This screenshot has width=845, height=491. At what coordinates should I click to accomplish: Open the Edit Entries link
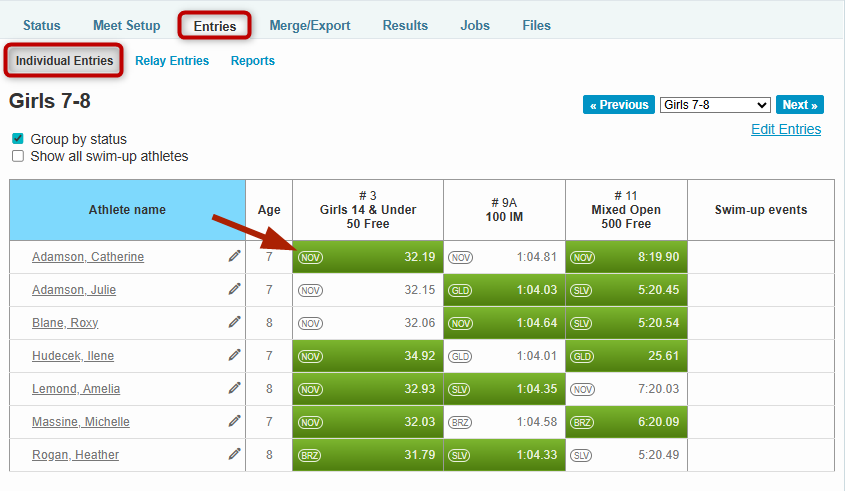(785, 129)
